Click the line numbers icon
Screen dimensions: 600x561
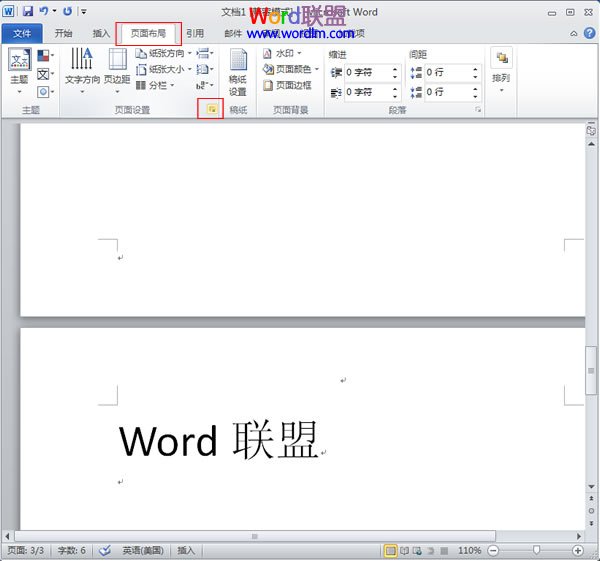205,69
